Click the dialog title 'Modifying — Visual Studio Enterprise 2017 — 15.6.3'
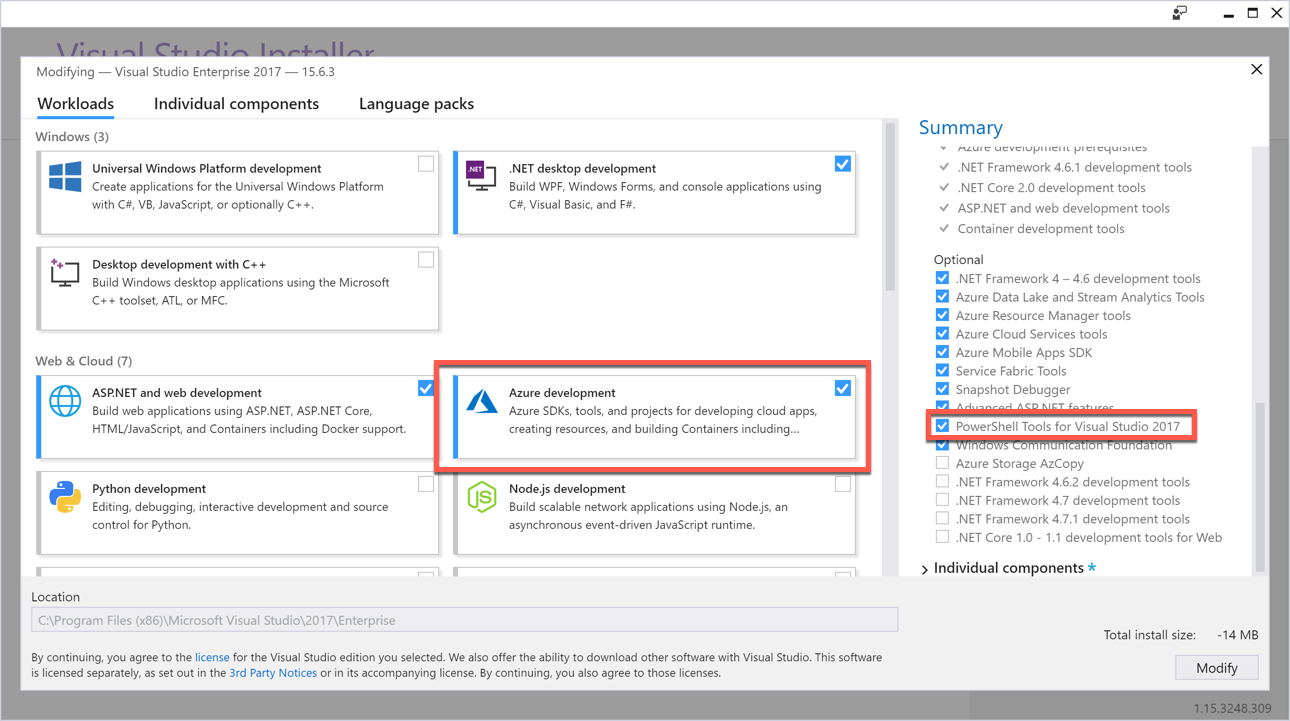This screenshot has width=1290, height=721. click(185, 72)
